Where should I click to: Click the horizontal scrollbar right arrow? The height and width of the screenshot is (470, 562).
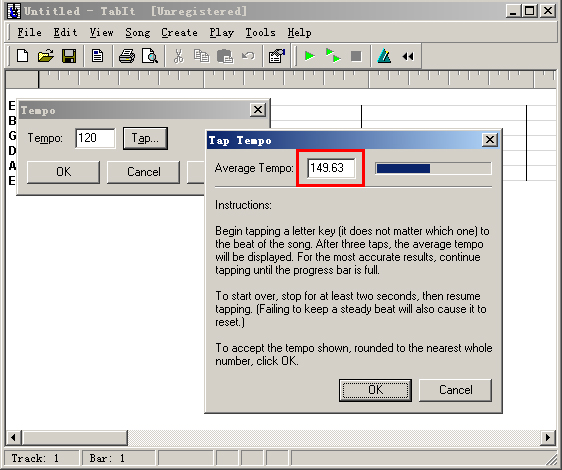548,438
